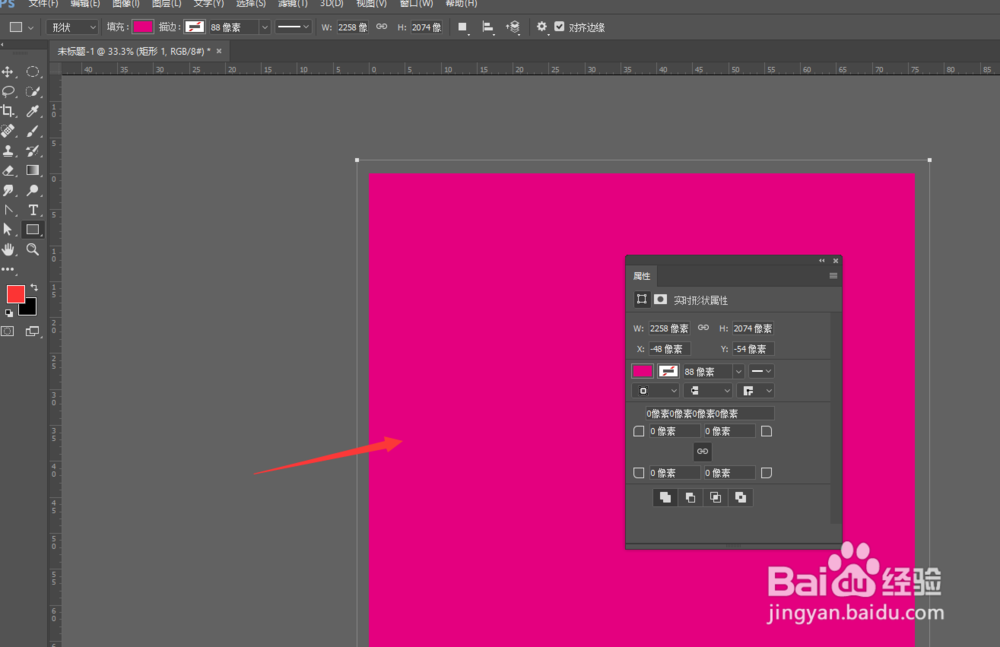The width and height of the screenshot is (1000, 647).
Task: Click the Exclude Overlapping Shapes button
Action: (740, 498)
